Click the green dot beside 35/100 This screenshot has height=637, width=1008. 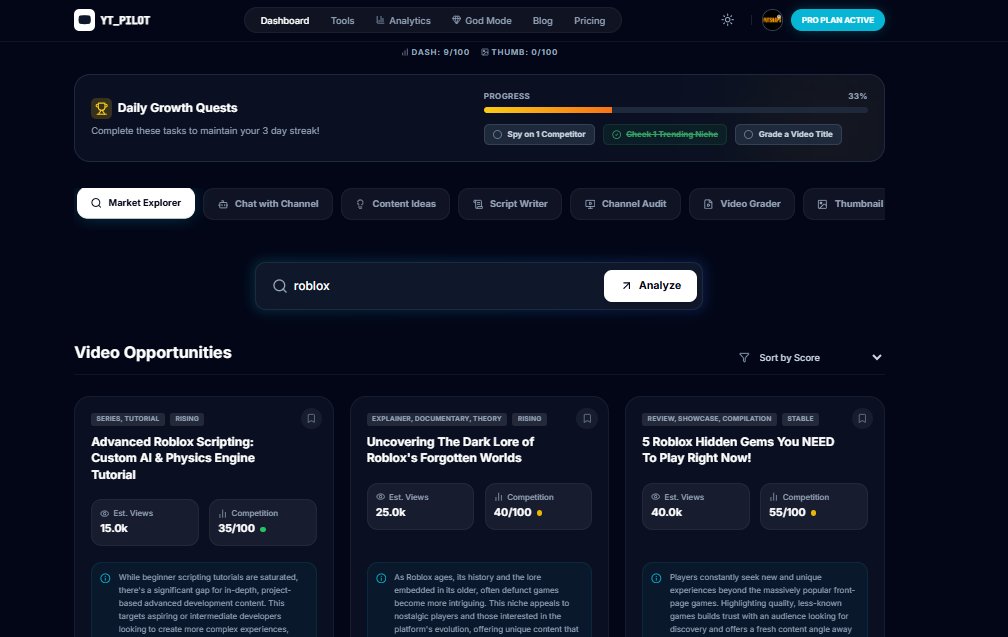click(263, 529)
